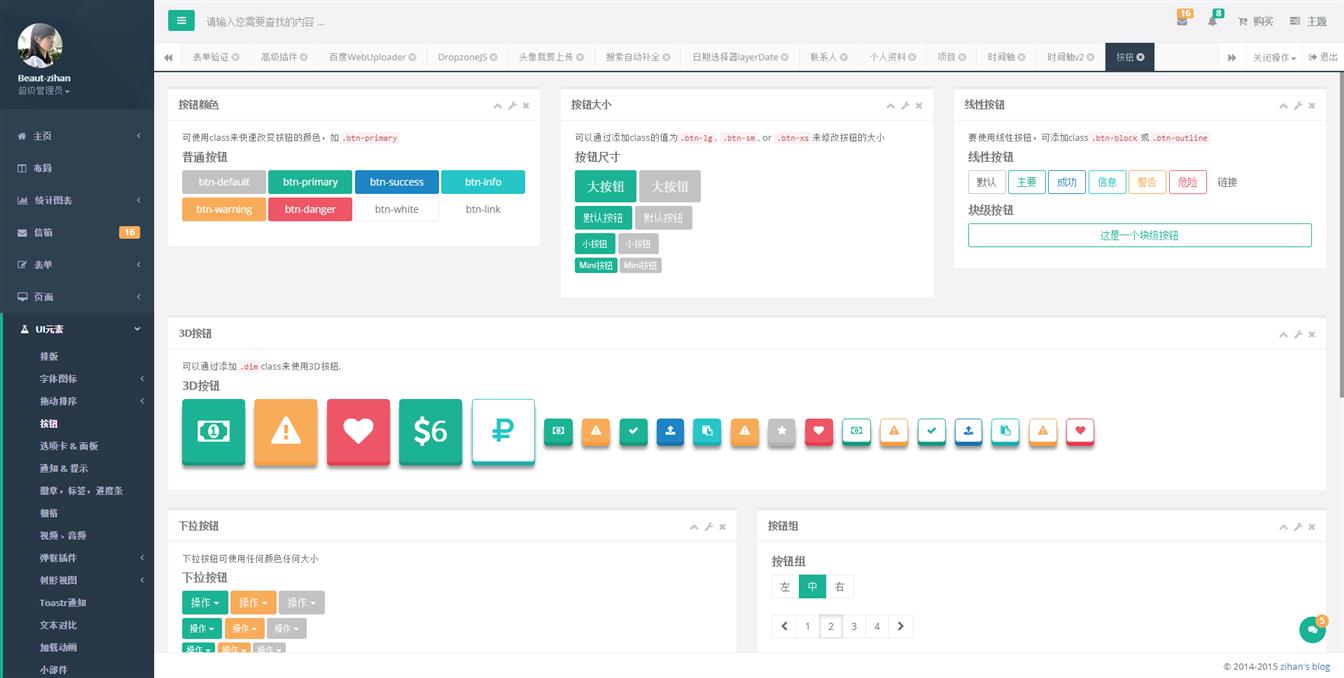This screenshot has width=1344, height=678.
Task: Click the large ruble currency 3D button
Action: click(x=503, y=431)
